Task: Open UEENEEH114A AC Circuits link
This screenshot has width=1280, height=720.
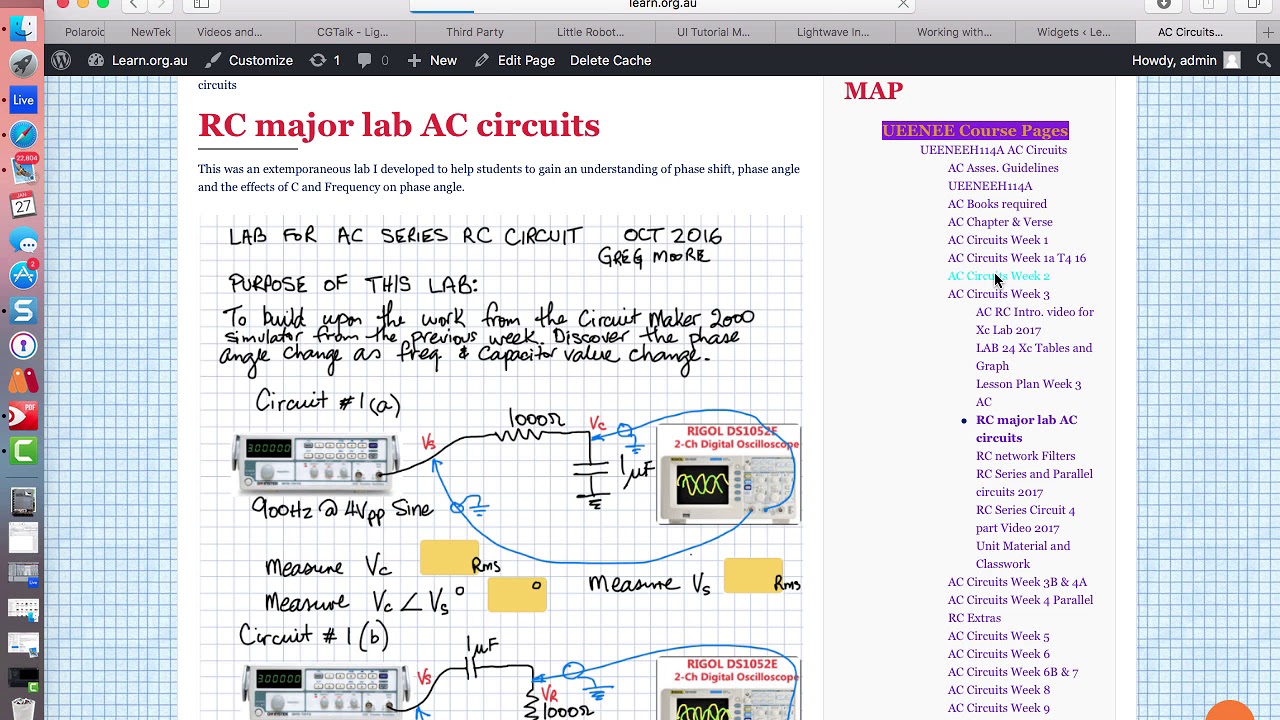Action: click(993, 150)
